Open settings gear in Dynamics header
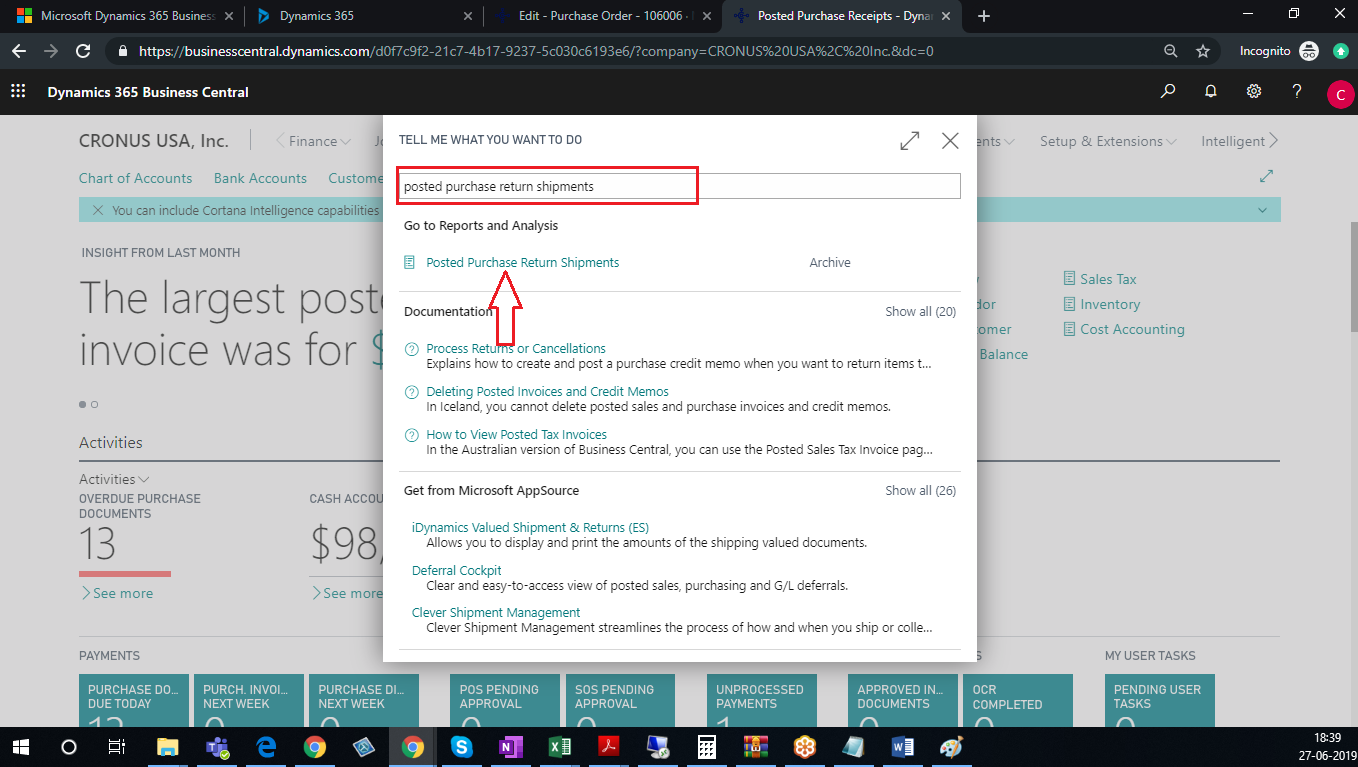 1254,91
